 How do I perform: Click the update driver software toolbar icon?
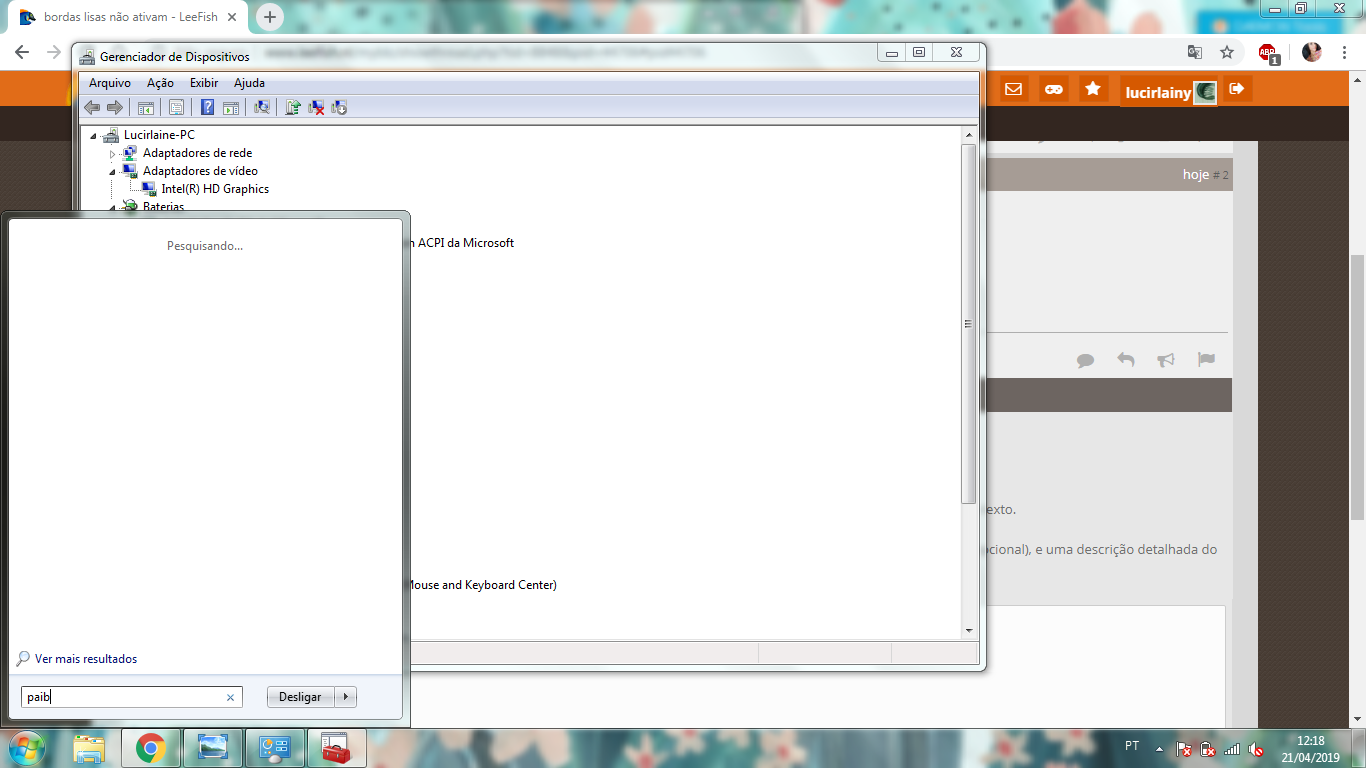(293, 107)
